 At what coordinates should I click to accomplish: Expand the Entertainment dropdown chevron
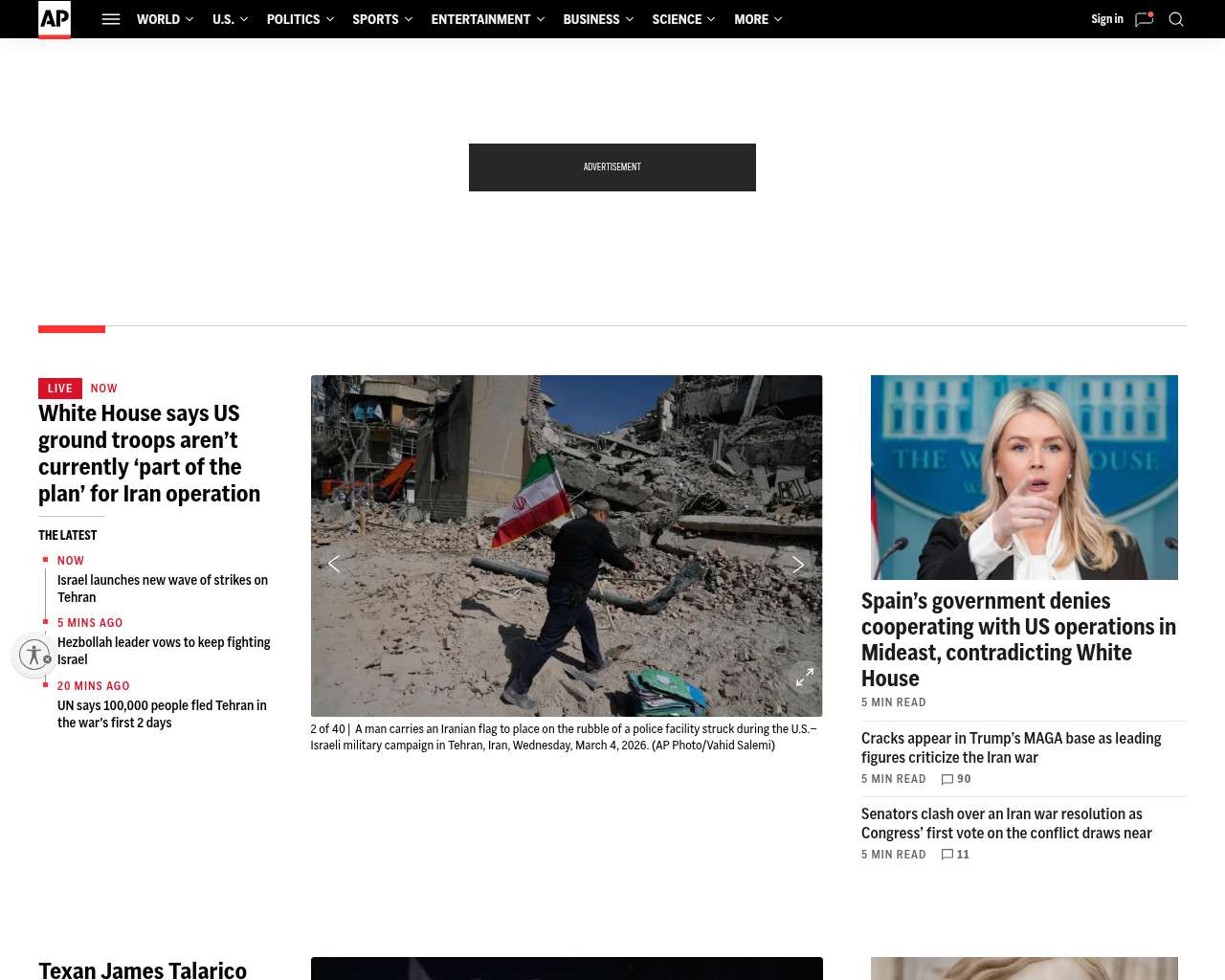pos(541,19)
